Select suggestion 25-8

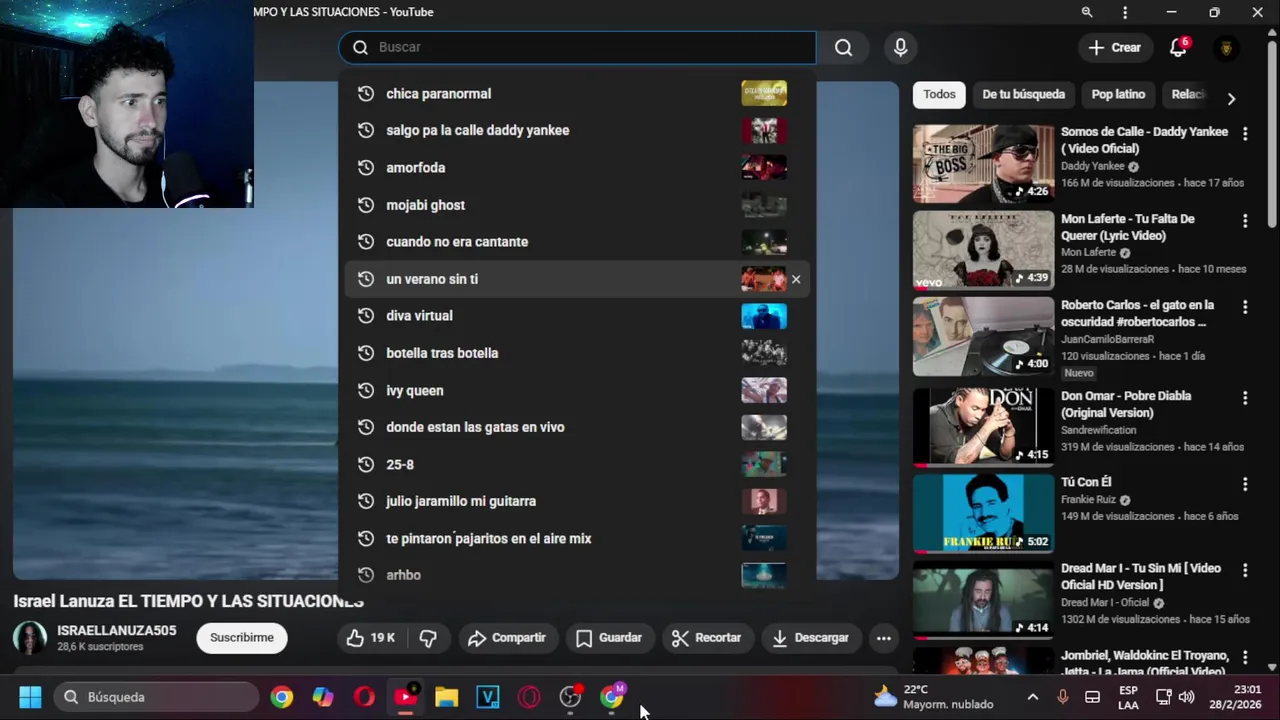click(576, 464)
